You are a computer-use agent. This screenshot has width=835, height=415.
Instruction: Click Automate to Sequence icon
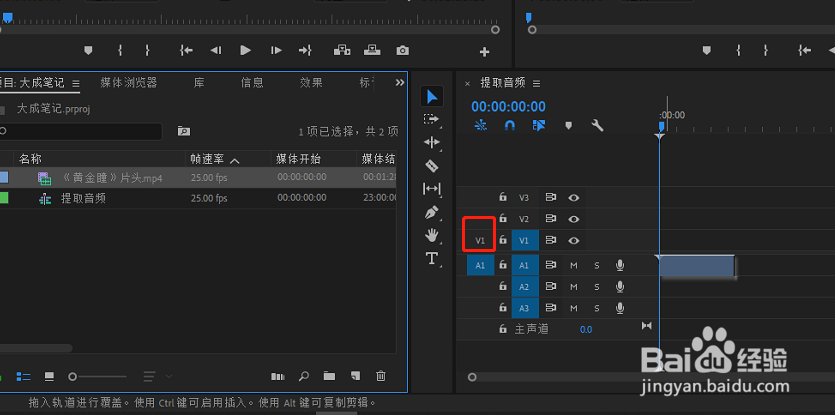pyautogui.click(x=278, y=377)
